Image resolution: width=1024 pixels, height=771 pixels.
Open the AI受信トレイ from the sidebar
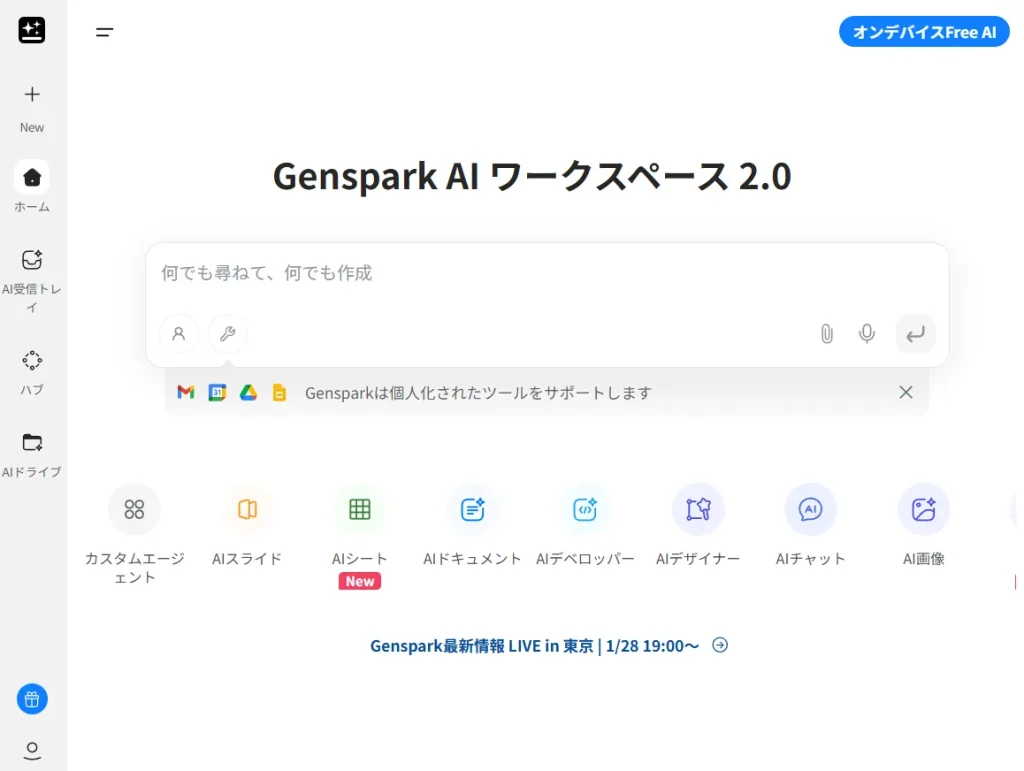click(33, 270)
